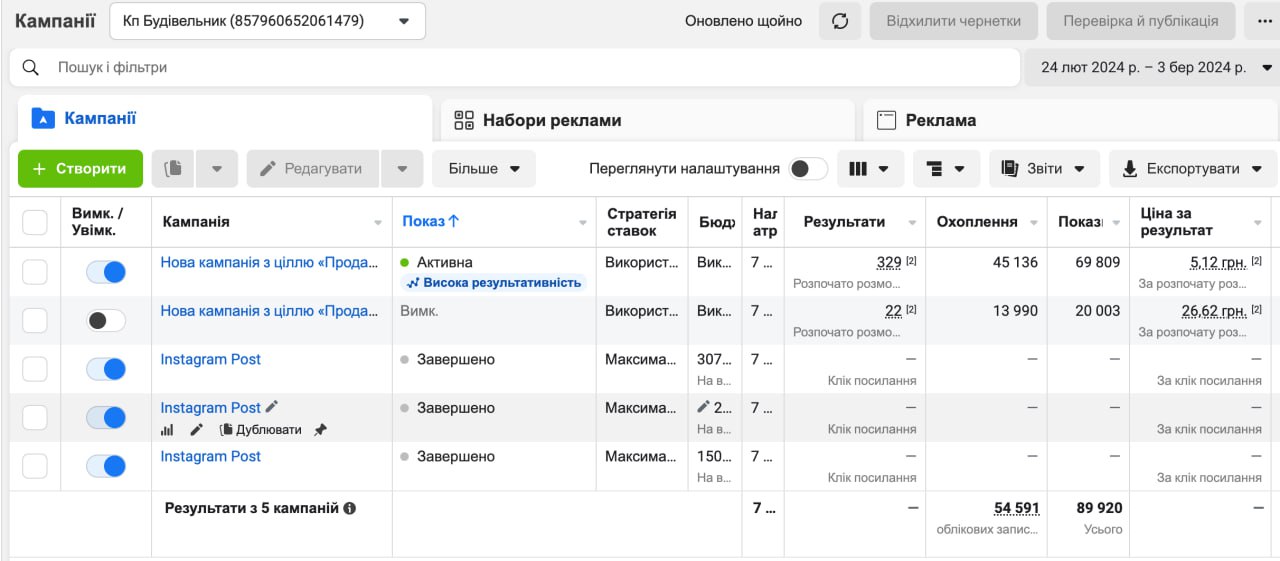Click the green Створити button
This screenshot has height=561, width=1280.
point(80,169)
